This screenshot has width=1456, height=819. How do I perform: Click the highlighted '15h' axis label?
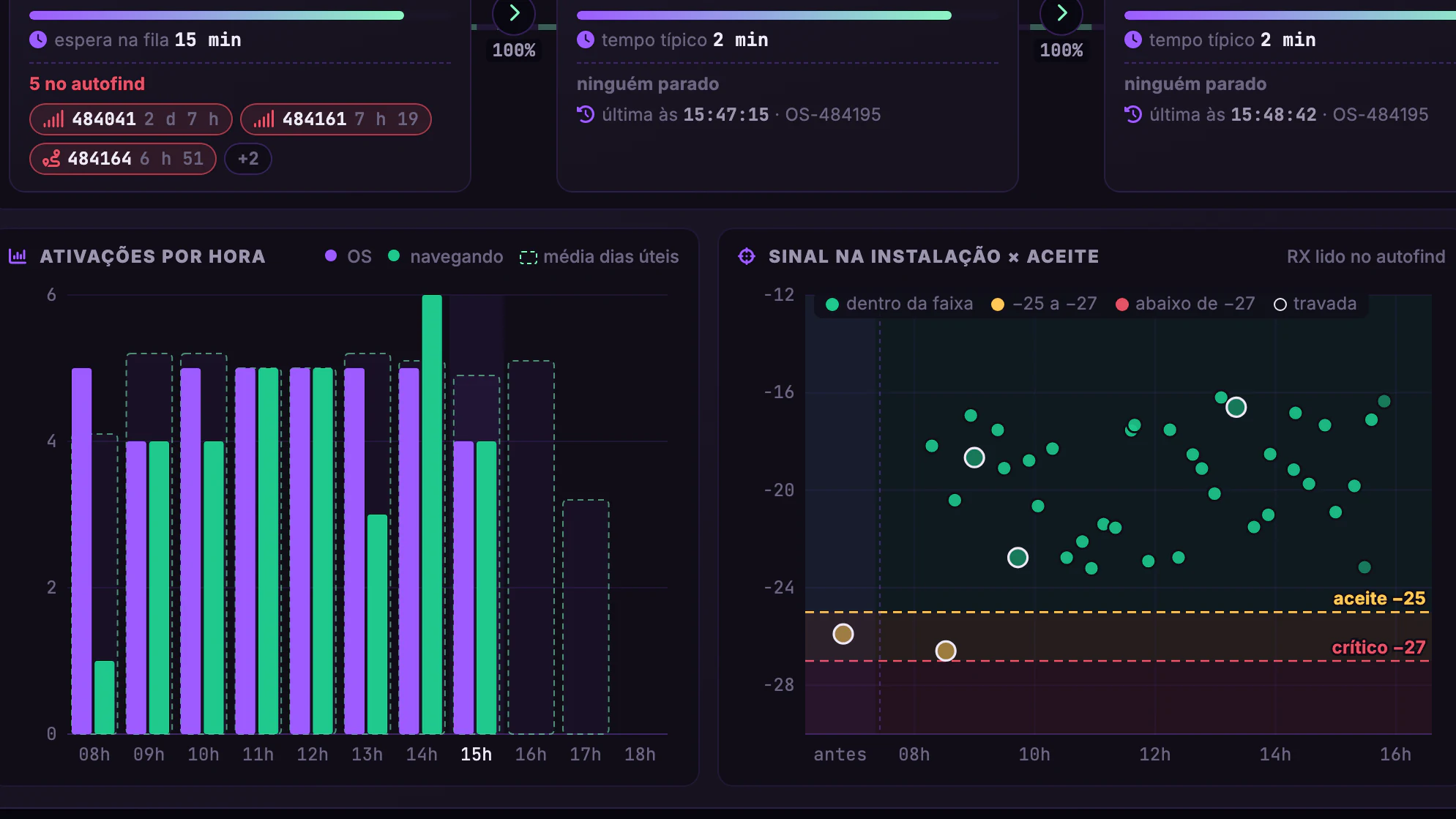click(476, 755)
